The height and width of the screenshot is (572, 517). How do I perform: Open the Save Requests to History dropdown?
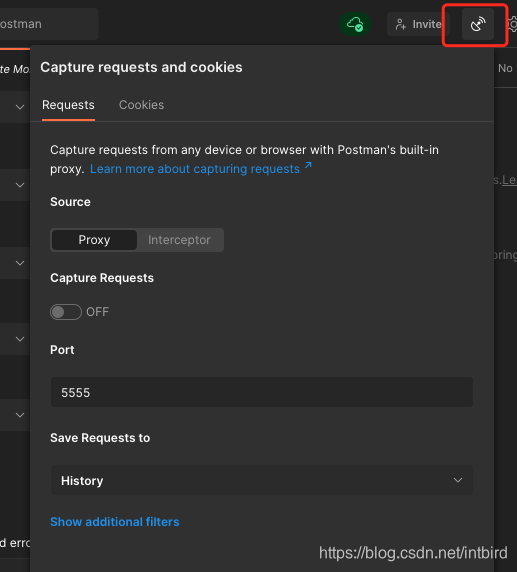[262, 480]
